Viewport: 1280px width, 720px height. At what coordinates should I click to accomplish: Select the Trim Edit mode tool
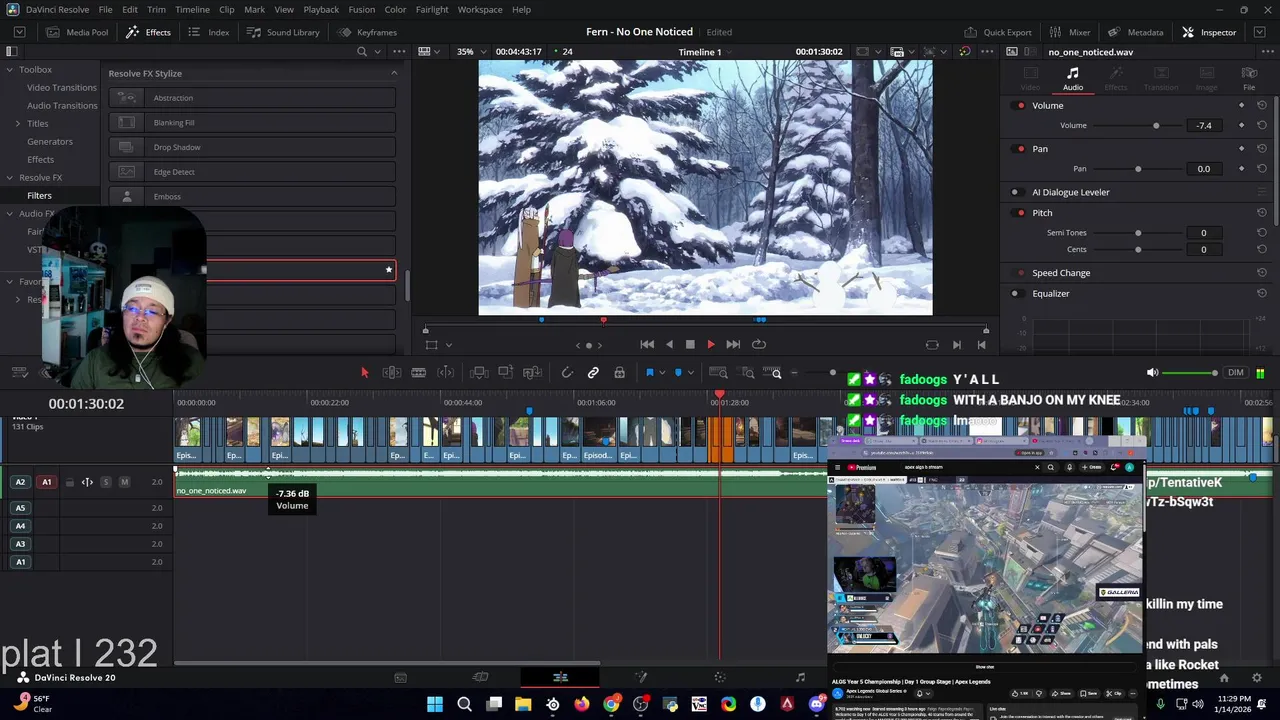392,373
